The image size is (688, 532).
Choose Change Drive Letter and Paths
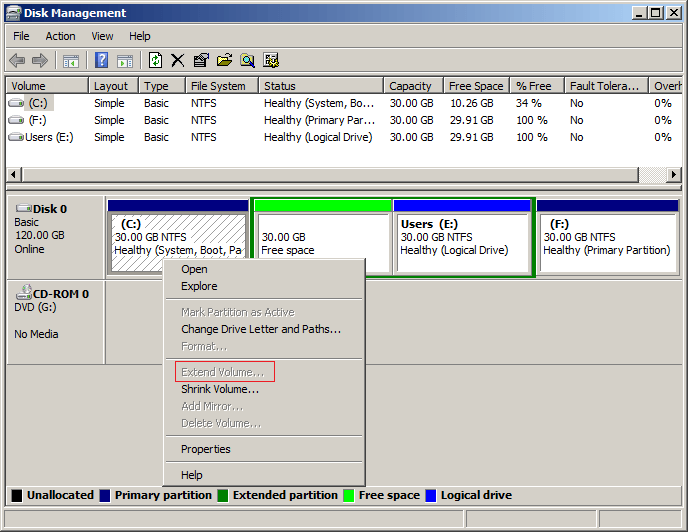click(260, 329)
